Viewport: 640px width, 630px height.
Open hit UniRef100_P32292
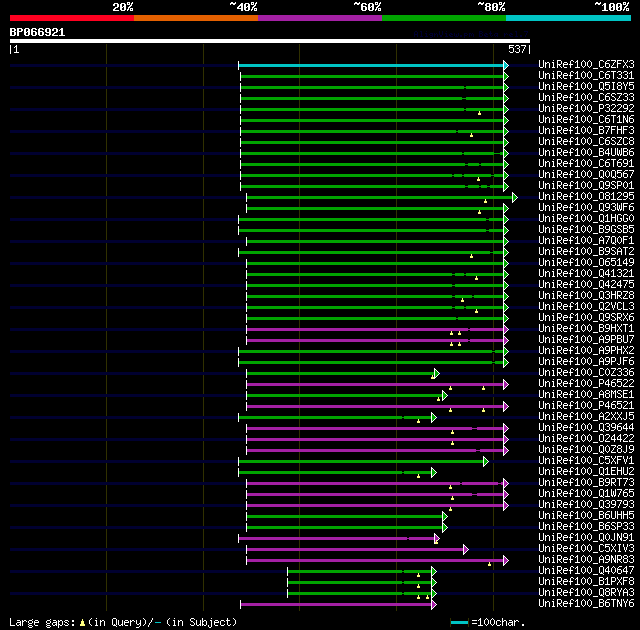pyautogui.click(x=586, y=109)
